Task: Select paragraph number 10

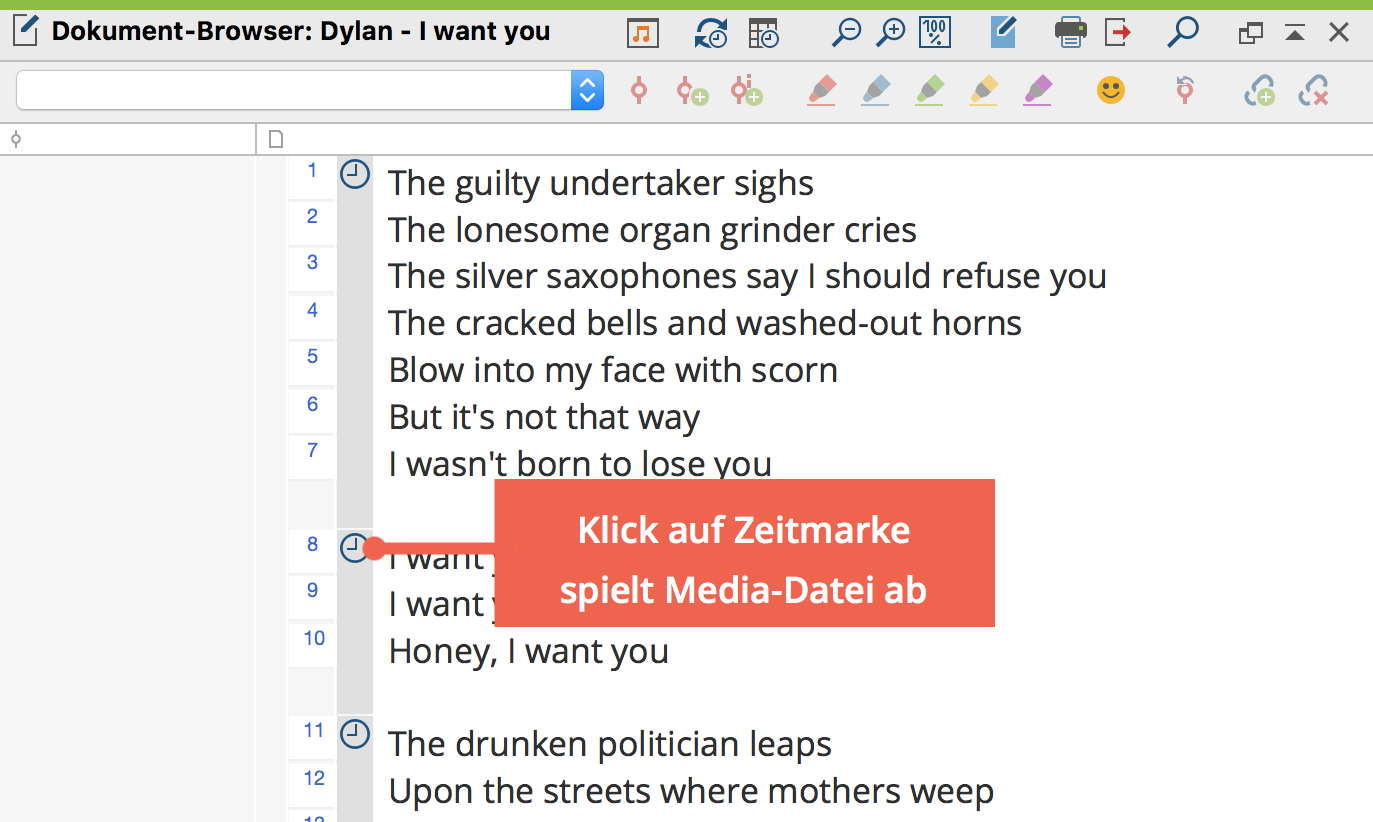Action: [x=314, y=638]
